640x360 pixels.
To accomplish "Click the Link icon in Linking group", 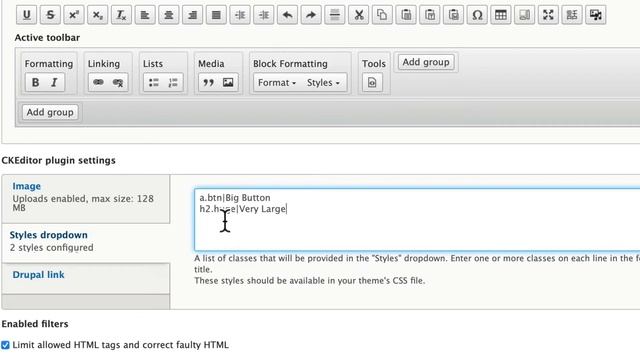I will (98, 82).
